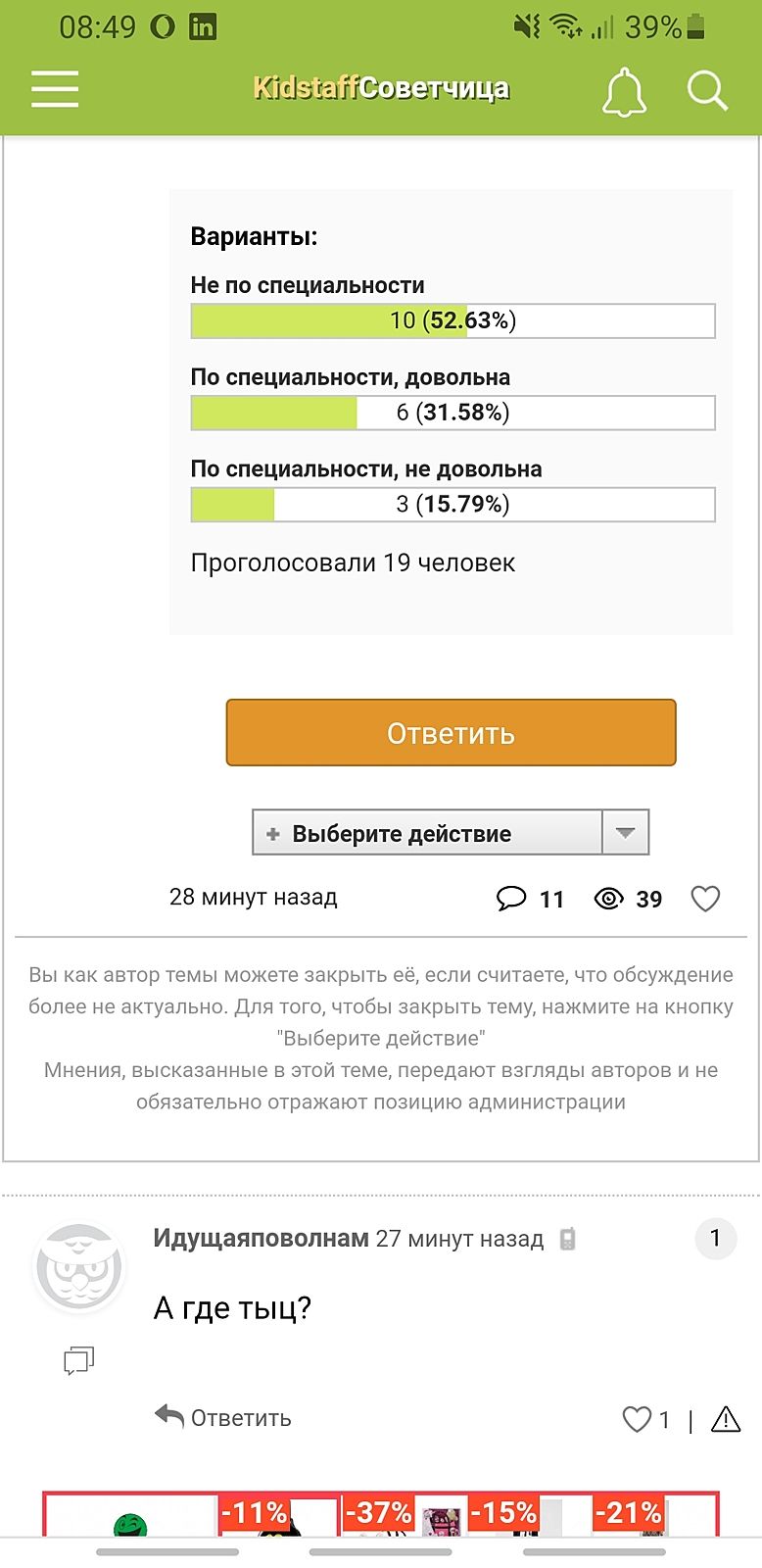The width and height of the screenshot is (762, 1568).
Task: Tap the quote icon under avatar
Action: tap(78, 1360)
